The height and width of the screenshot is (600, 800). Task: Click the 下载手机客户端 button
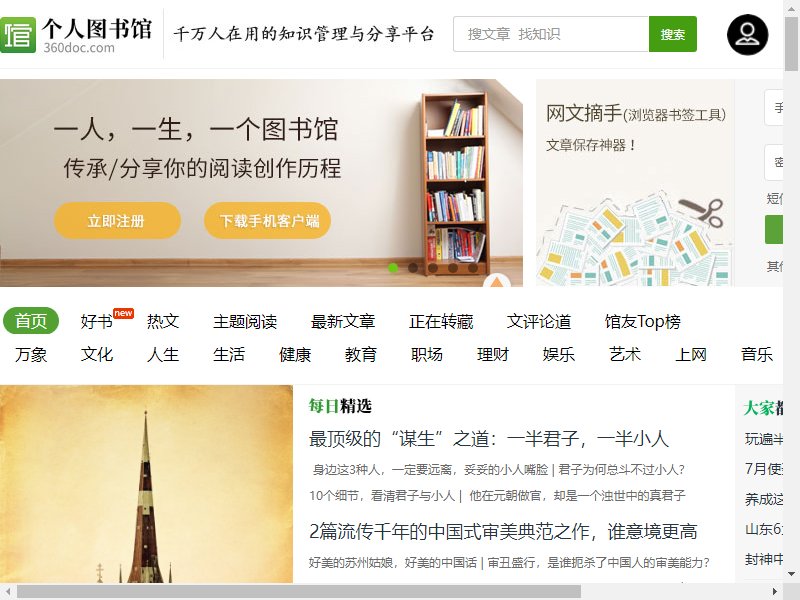(x=268, y=220)
